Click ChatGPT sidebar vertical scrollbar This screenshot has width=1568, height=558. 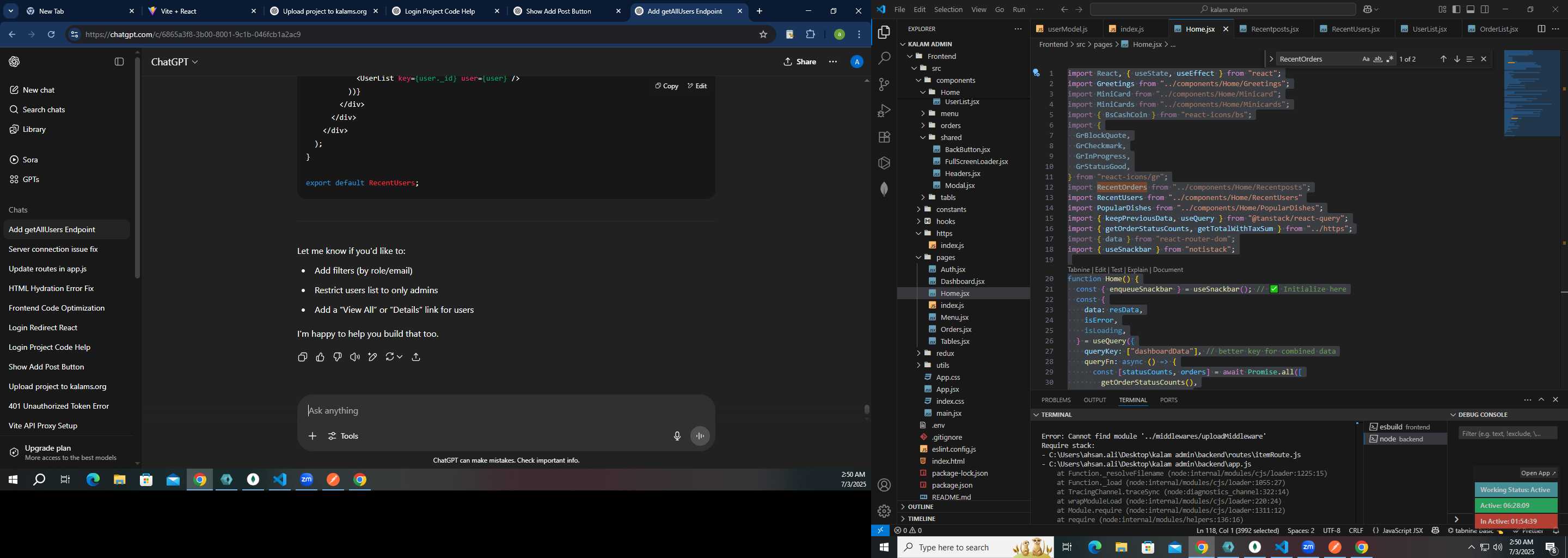[x=137, y=167]
